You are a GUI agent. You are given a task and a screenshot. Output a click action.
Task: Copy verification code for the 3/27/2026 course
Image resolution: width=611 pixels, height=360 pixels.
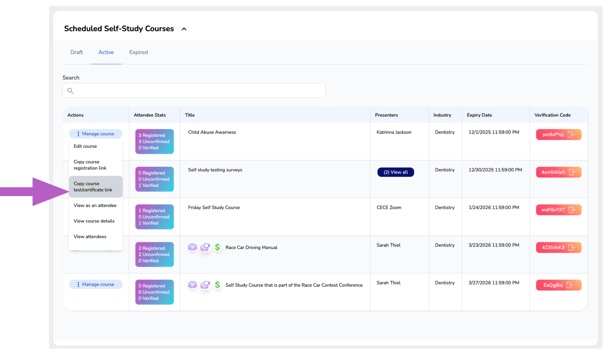pos(558,285)
